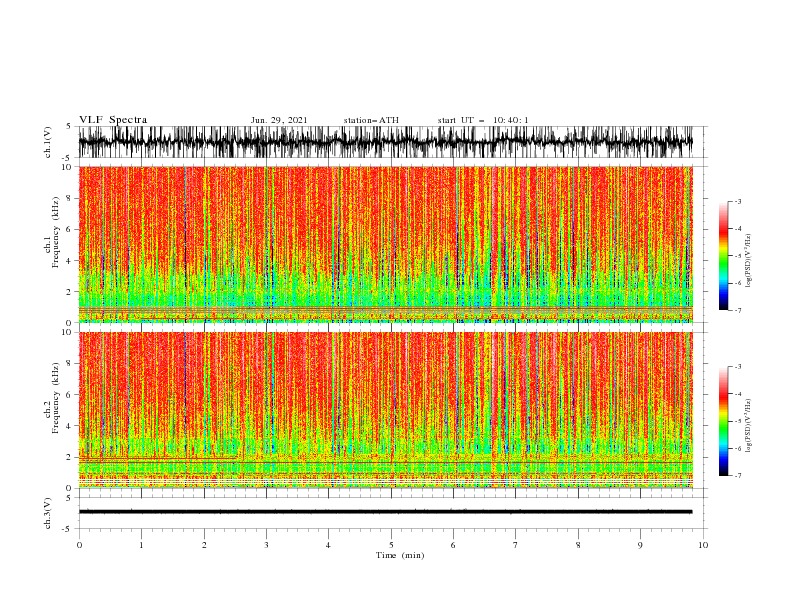
Task: Click ch.2 frequency tick label '4'
Action: [x=70, y=426]
